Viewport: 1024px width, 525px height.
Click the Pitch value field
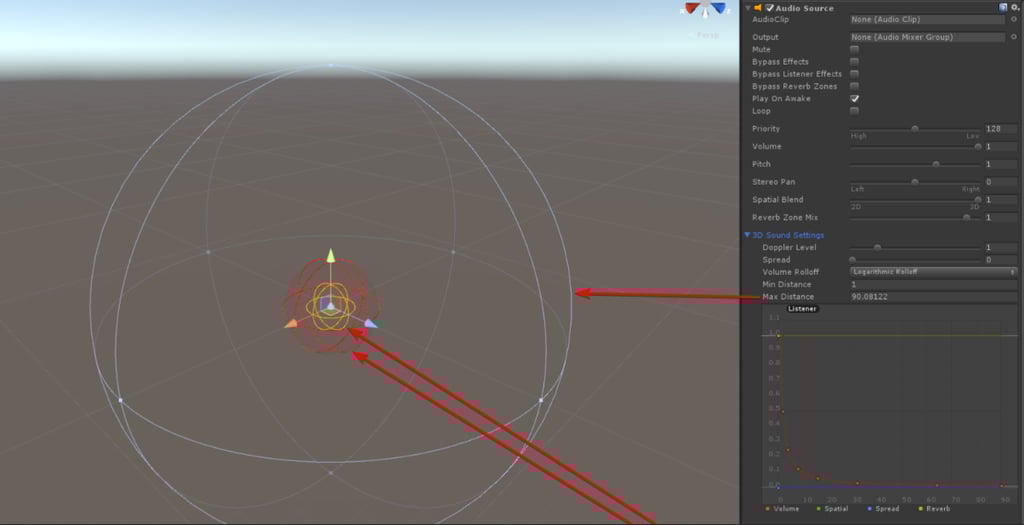click(1000, 164)
